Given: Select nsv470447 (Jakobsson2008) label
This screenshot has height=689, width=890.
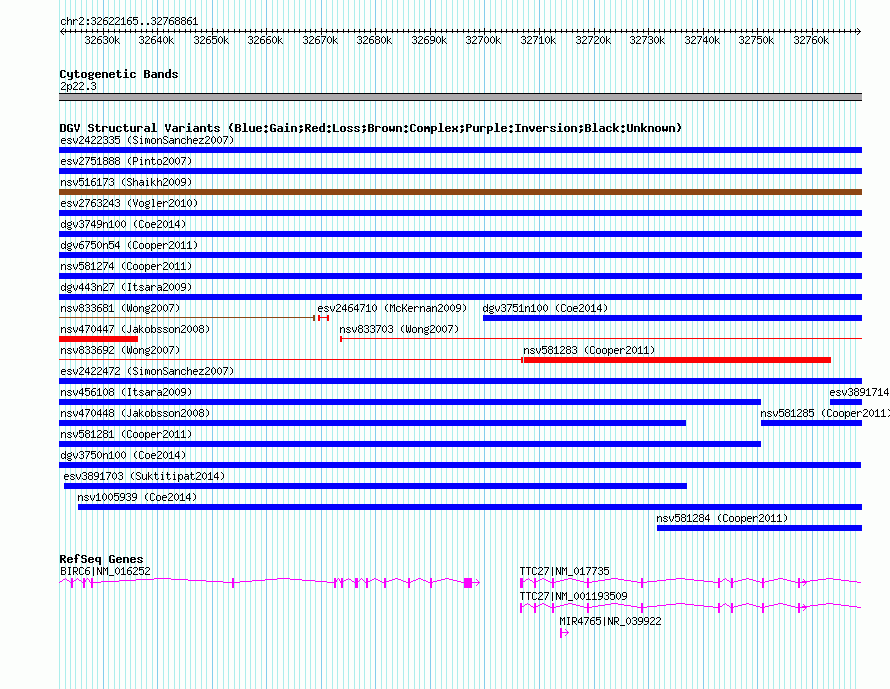Looking at the screenshot, I should click(135, 329).
